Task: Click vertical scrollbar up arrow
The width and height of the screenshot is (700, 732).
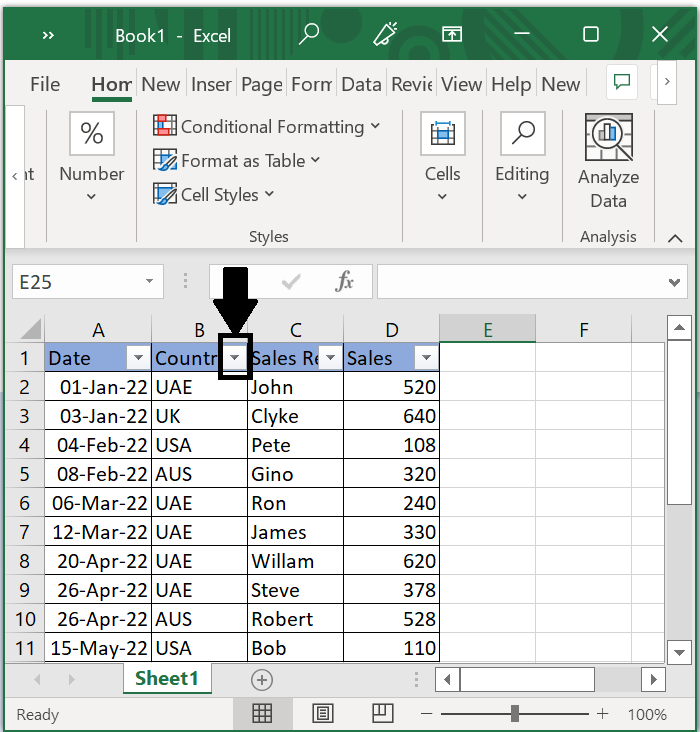Action: click(x=679, y=327)
